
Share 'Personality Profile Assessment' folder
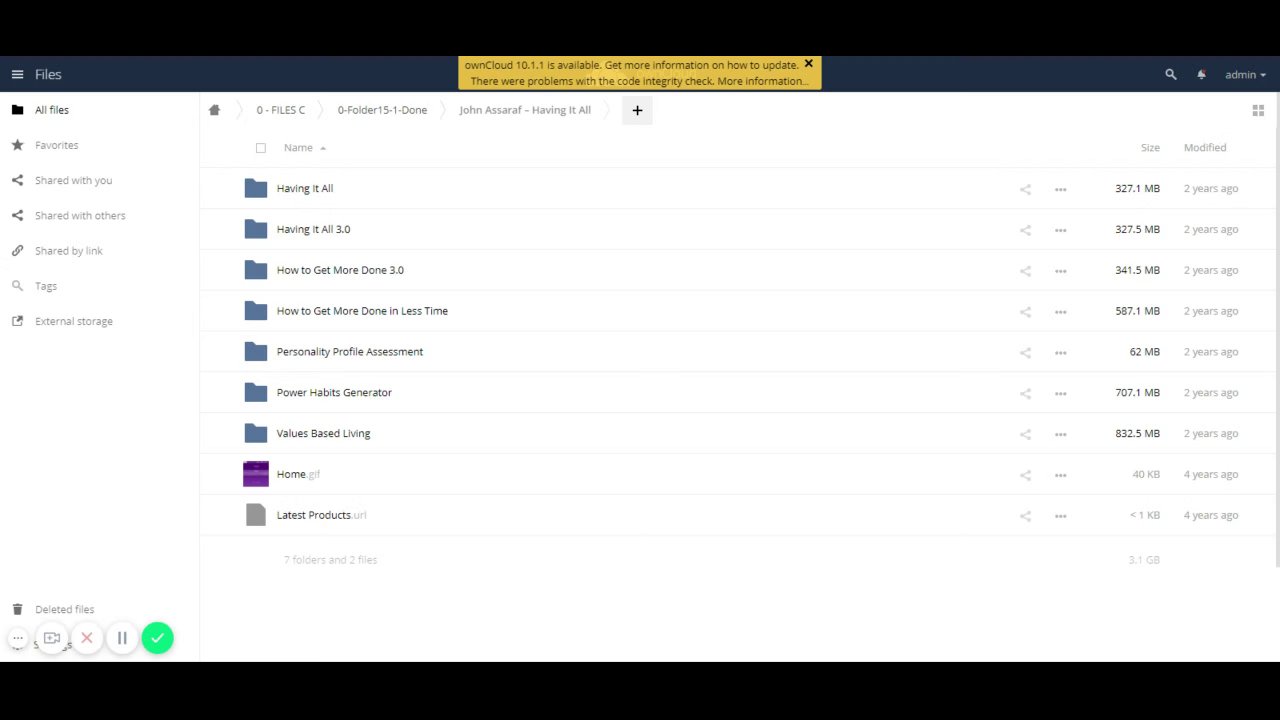[x=1025, y=352]
